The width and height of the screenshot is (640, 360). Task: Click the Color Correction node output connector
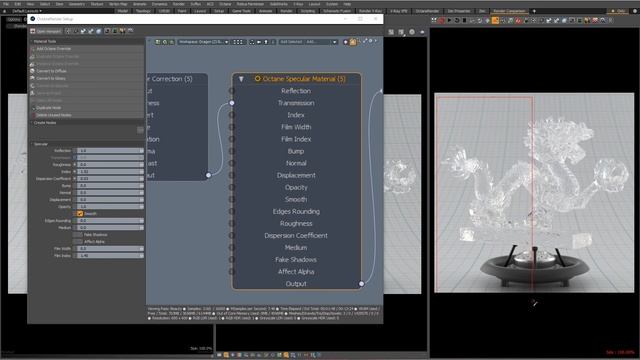208,175
